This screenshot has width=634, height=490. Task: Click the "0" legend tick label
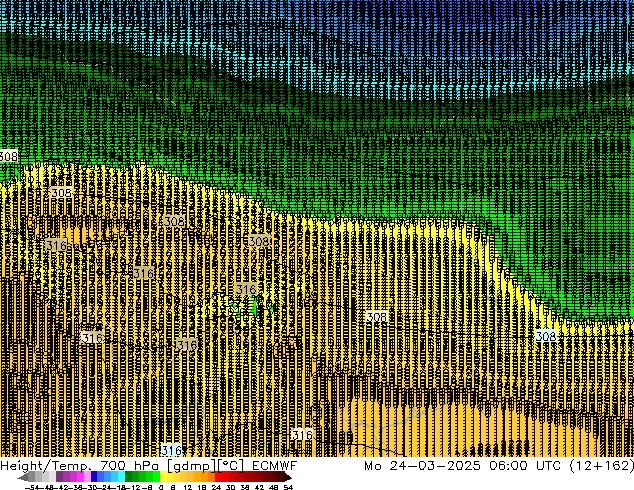coord(161,487)
